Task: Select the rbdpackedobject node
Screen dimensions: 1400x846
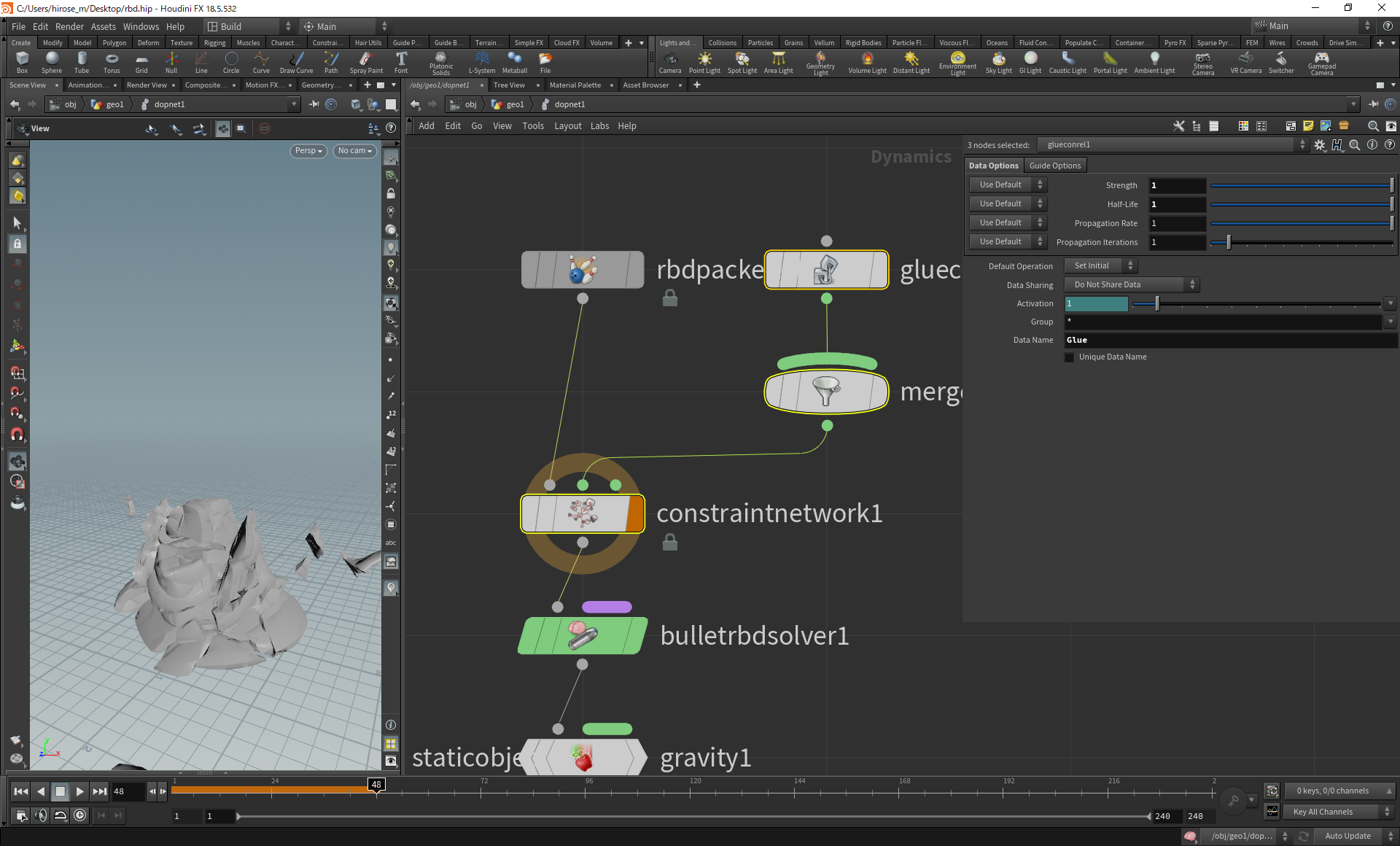Action: pos(583,270)
